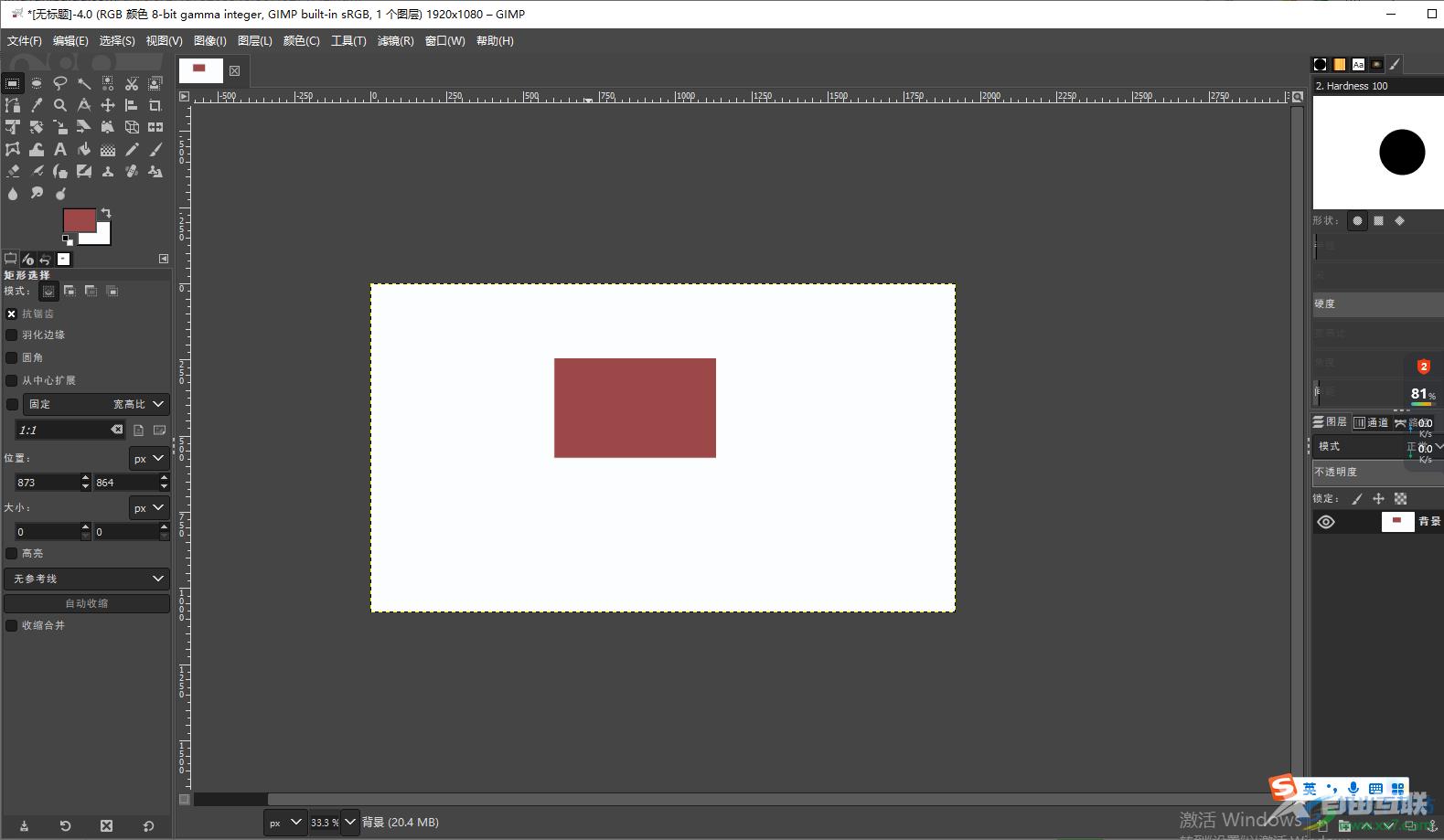Select the Move tool
Image resolution: width=1444 pixels, height=840 pixels.
click(x=108, y=105)
